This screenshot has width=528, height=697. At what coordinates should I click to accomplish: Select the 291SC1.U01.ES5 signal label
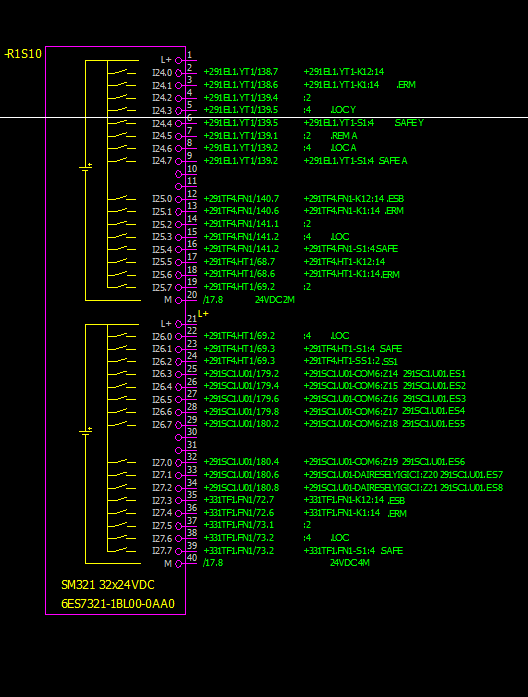433,424
